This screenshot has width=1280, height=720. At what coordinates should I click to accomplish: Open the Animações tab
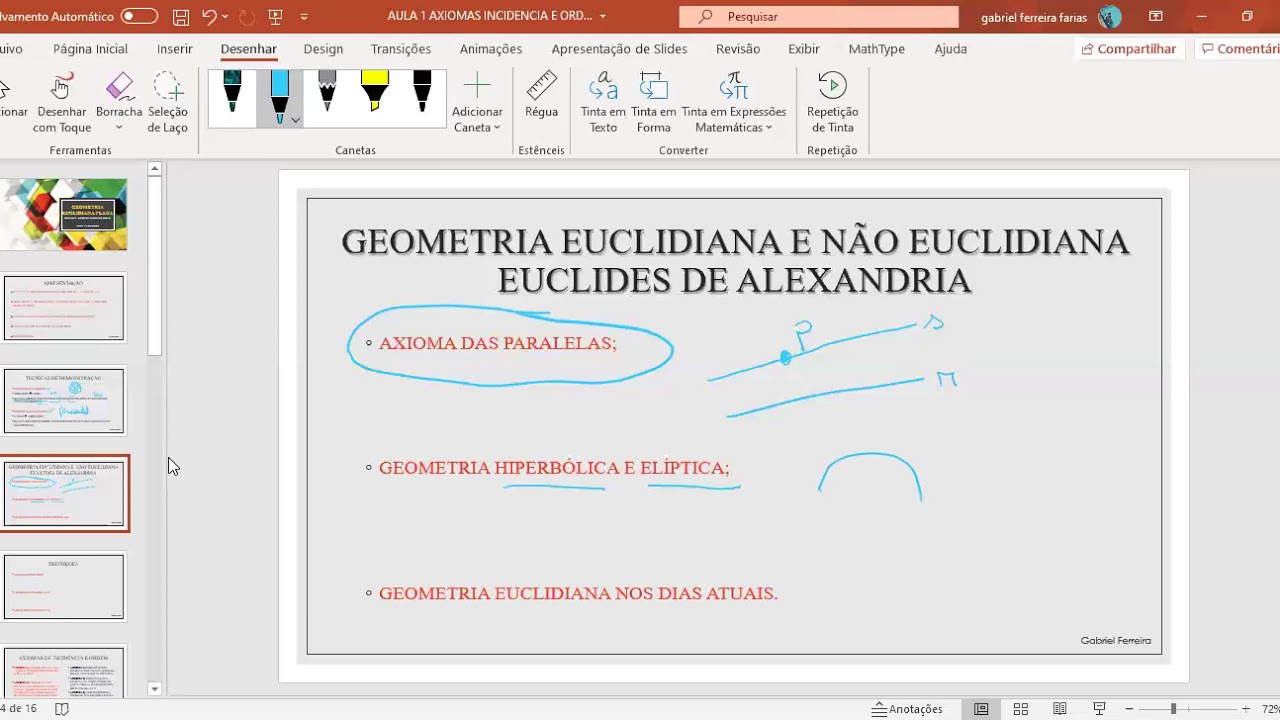(x=491, y=49)
